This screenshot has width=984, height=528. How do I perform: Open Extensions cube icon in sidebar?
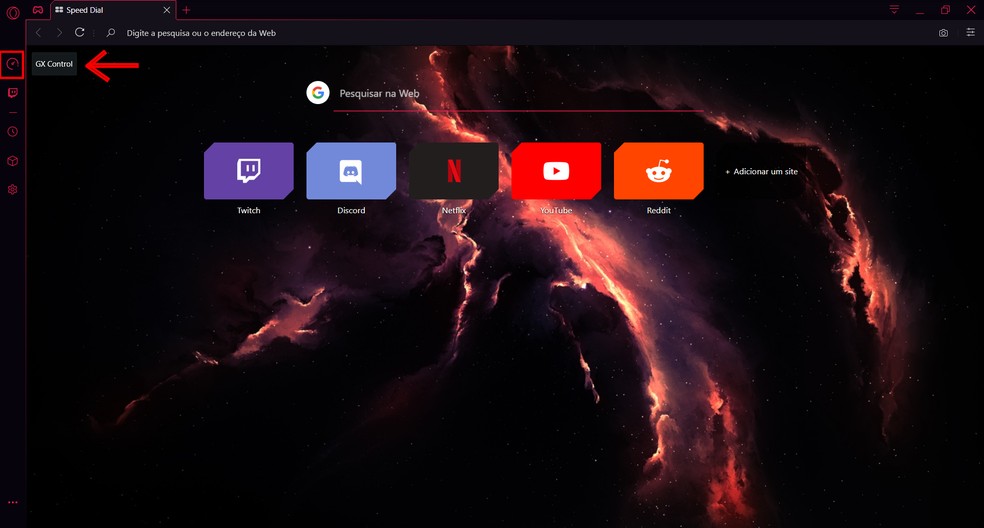[13, 161]
